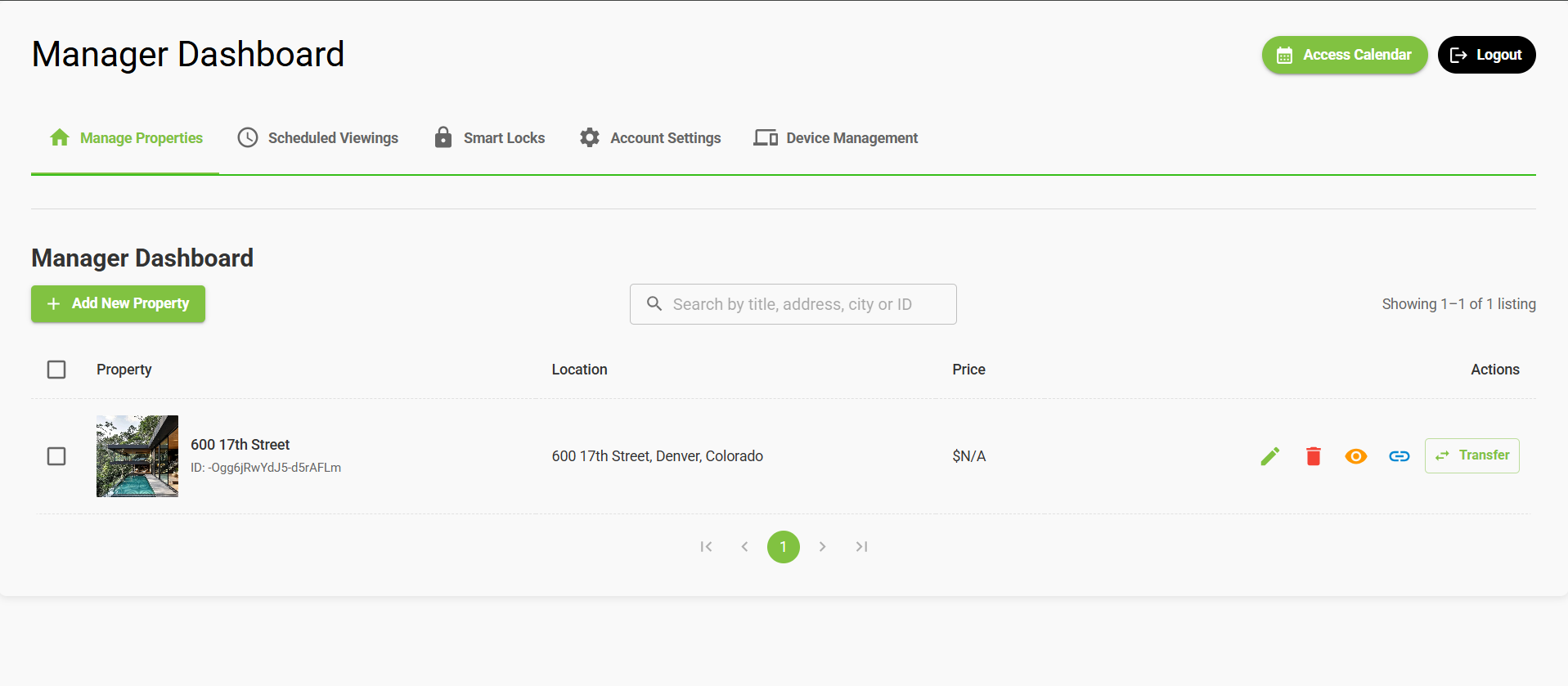Click the Access Calendar button

pos(1345,55)
